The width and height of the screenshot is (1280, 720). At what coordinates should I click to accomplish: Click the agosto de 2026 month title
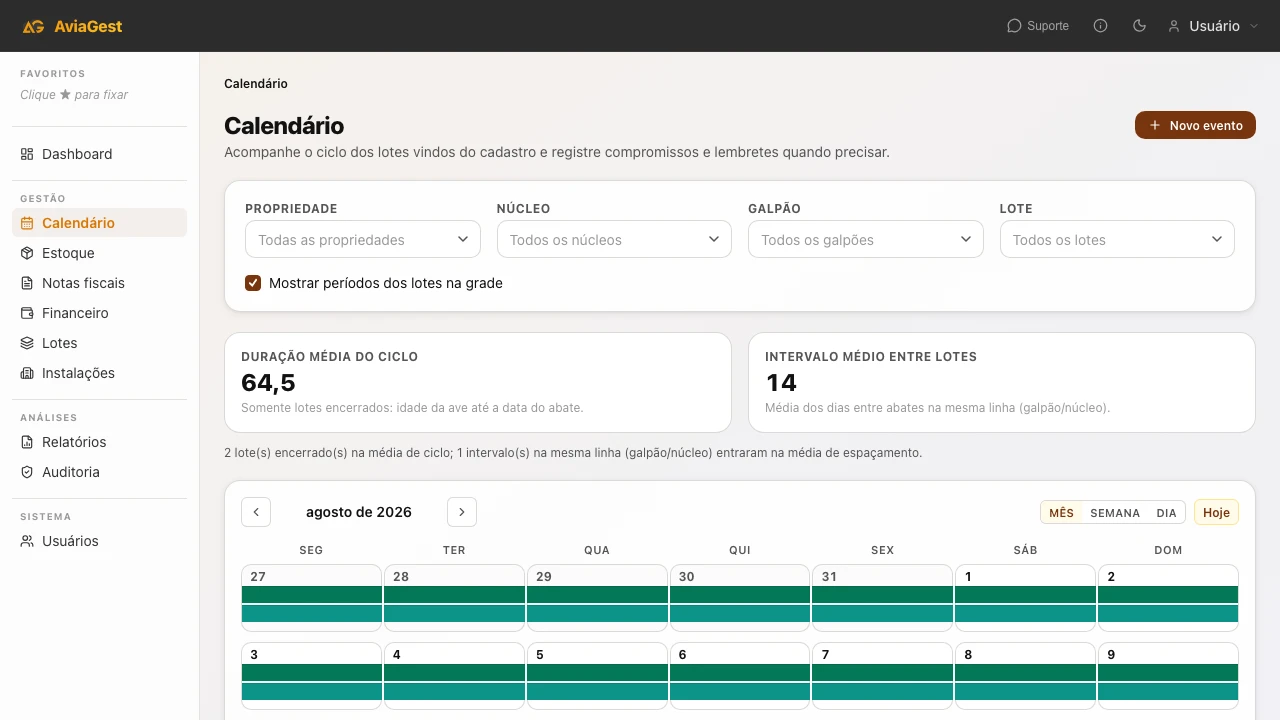359,512
